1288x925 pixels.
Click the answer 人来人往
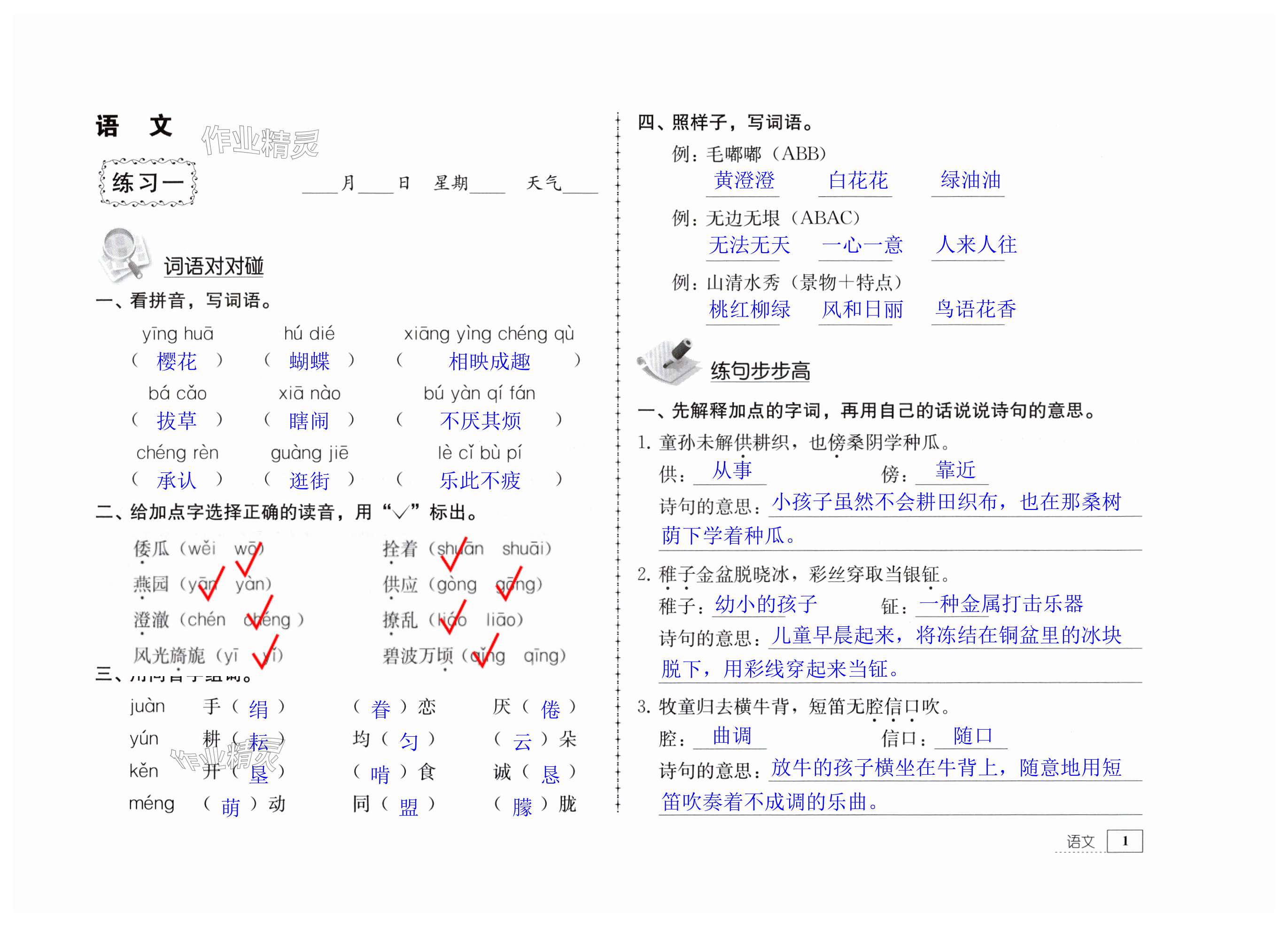[x=976, y=245]
